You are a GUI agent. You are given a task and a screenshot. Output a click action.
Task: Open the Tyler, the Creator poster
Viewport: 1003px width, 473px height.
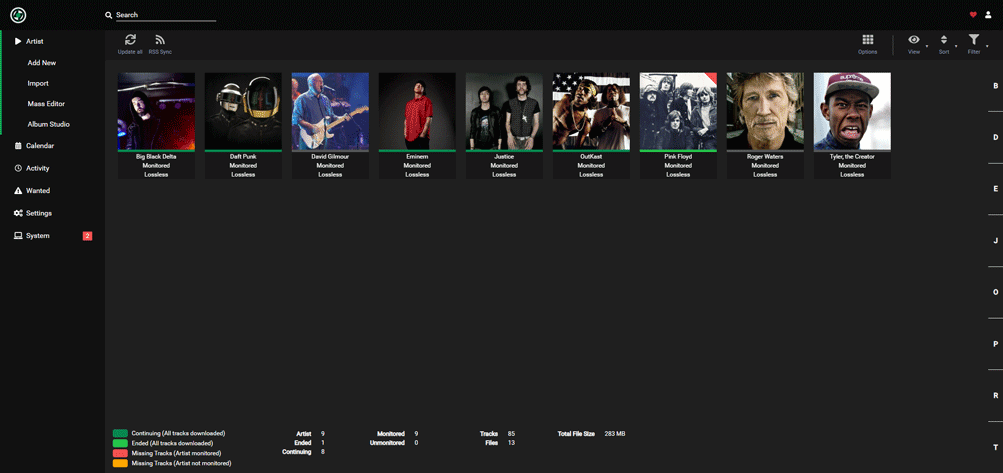pos(852,111)
